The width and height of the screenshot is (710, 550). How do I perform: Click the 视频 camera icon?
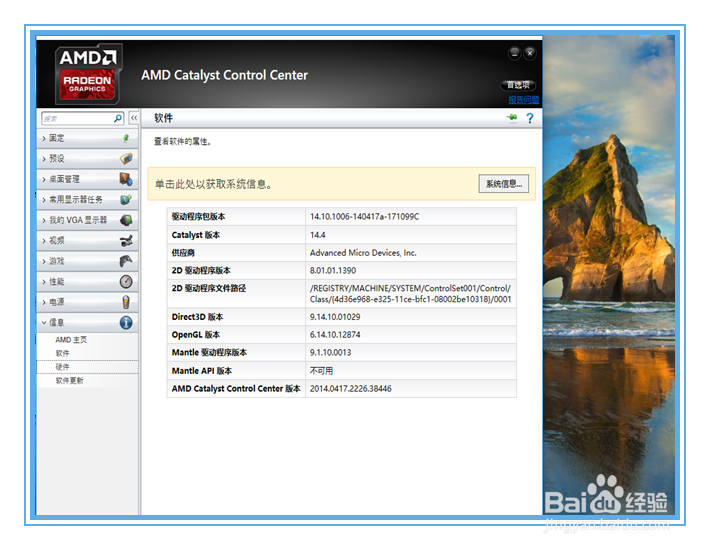click(126, 240)
